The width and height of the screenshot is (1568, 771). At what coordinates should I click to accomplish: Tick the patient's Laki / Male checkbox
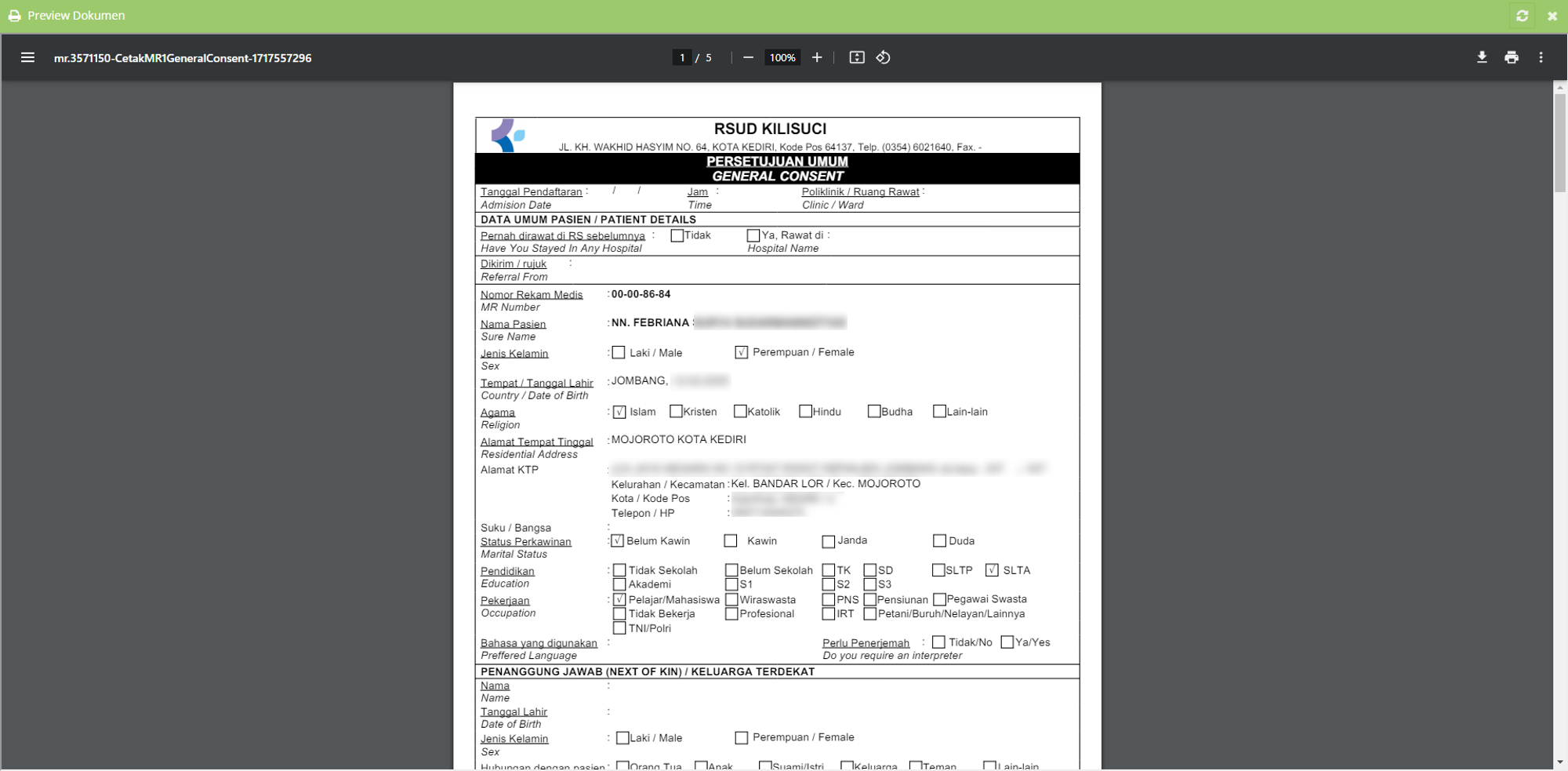[619, 353]
